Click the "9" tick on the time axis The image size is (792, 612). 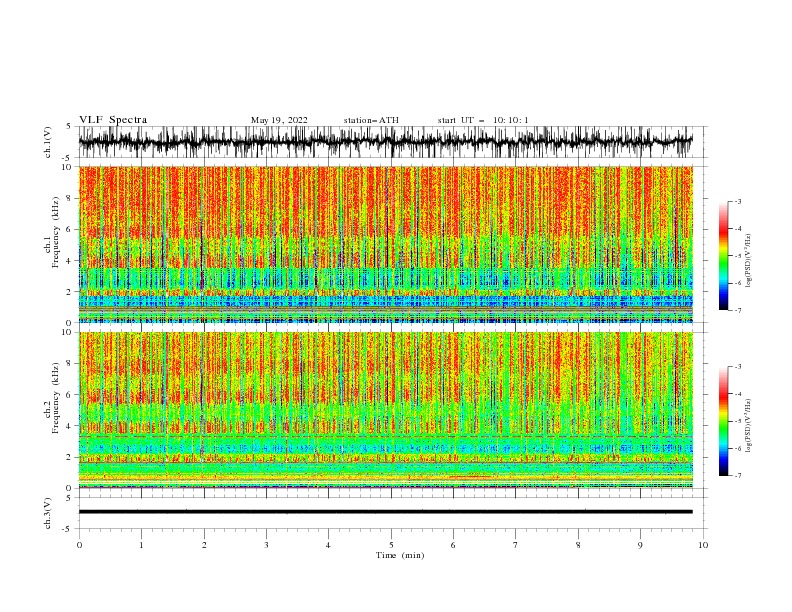640,545
